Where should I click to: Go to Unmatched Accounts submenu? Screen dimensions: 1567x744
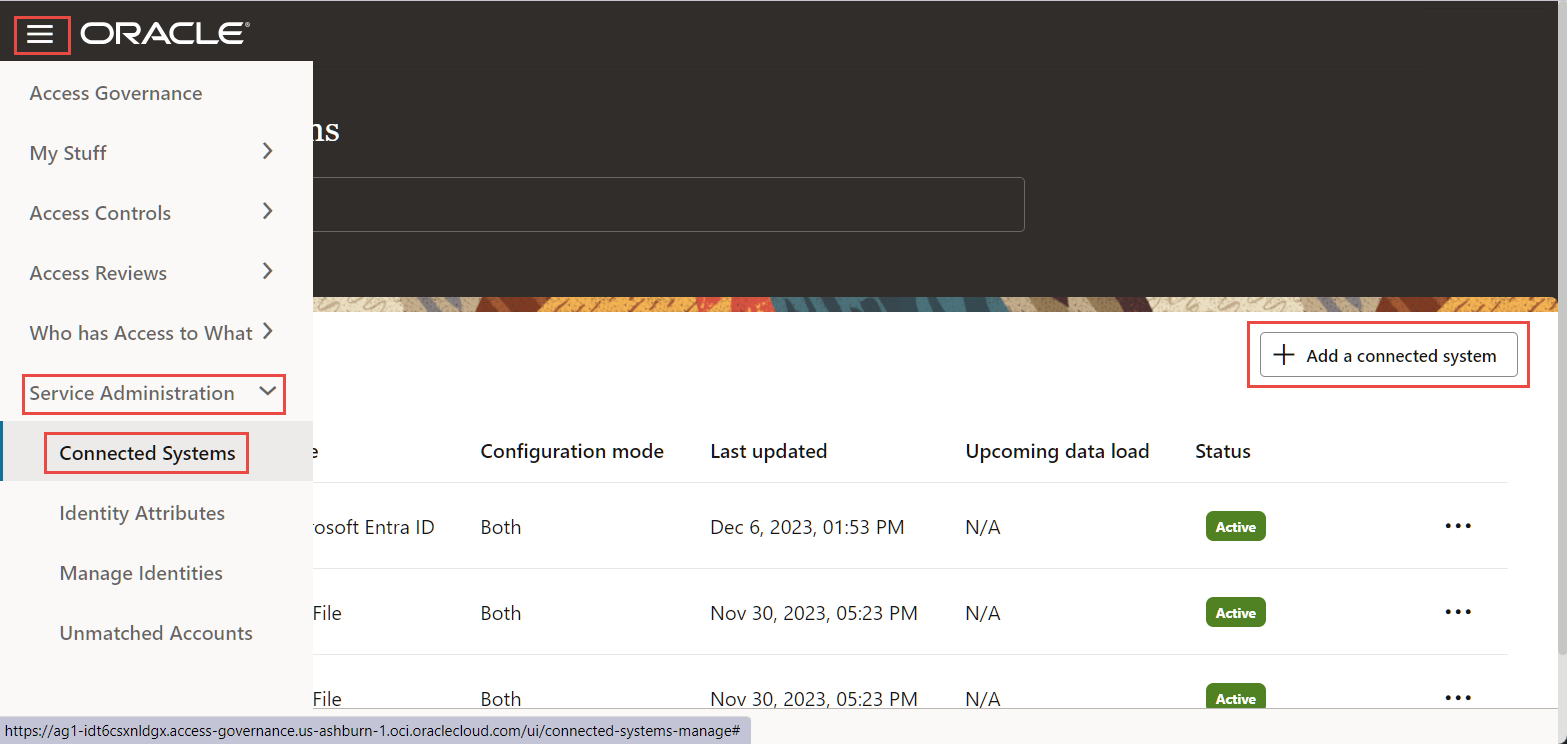pyautogui.click(x=156, y=633)
